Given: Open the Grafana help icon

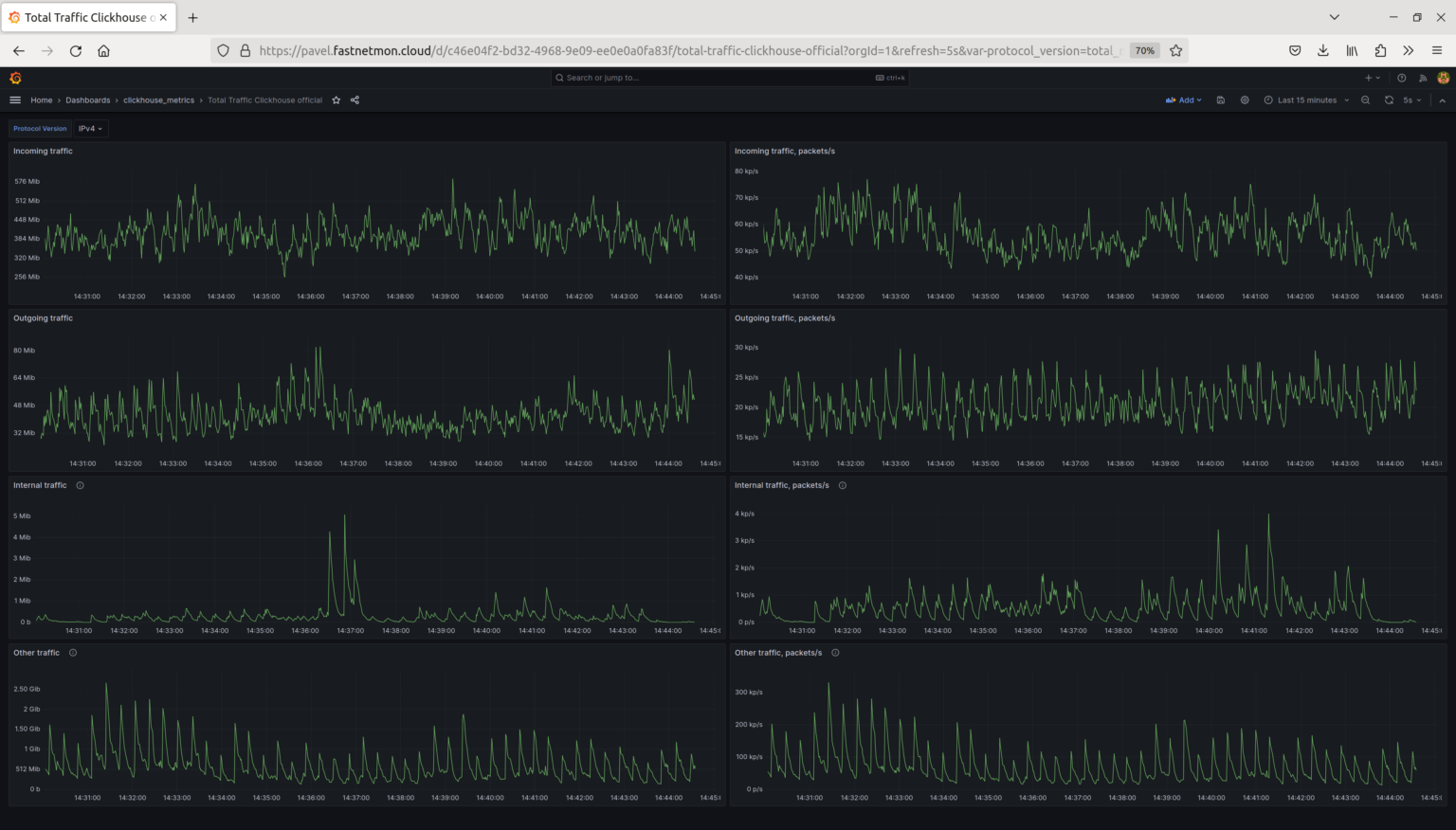Looking at the screenshot, I should coord(1402,78).
